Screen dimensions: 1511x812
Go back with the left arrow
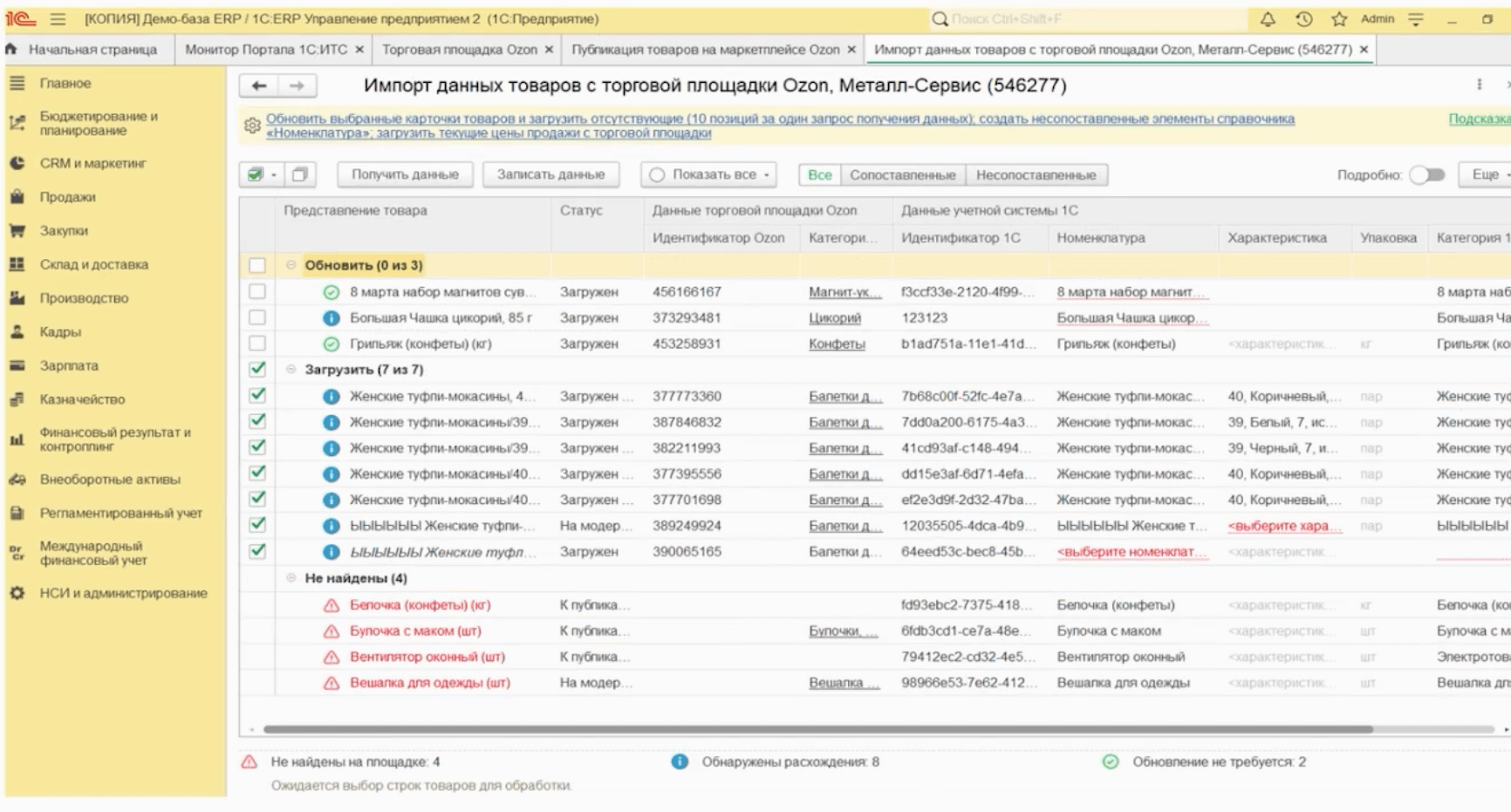[x=259, y=85]
